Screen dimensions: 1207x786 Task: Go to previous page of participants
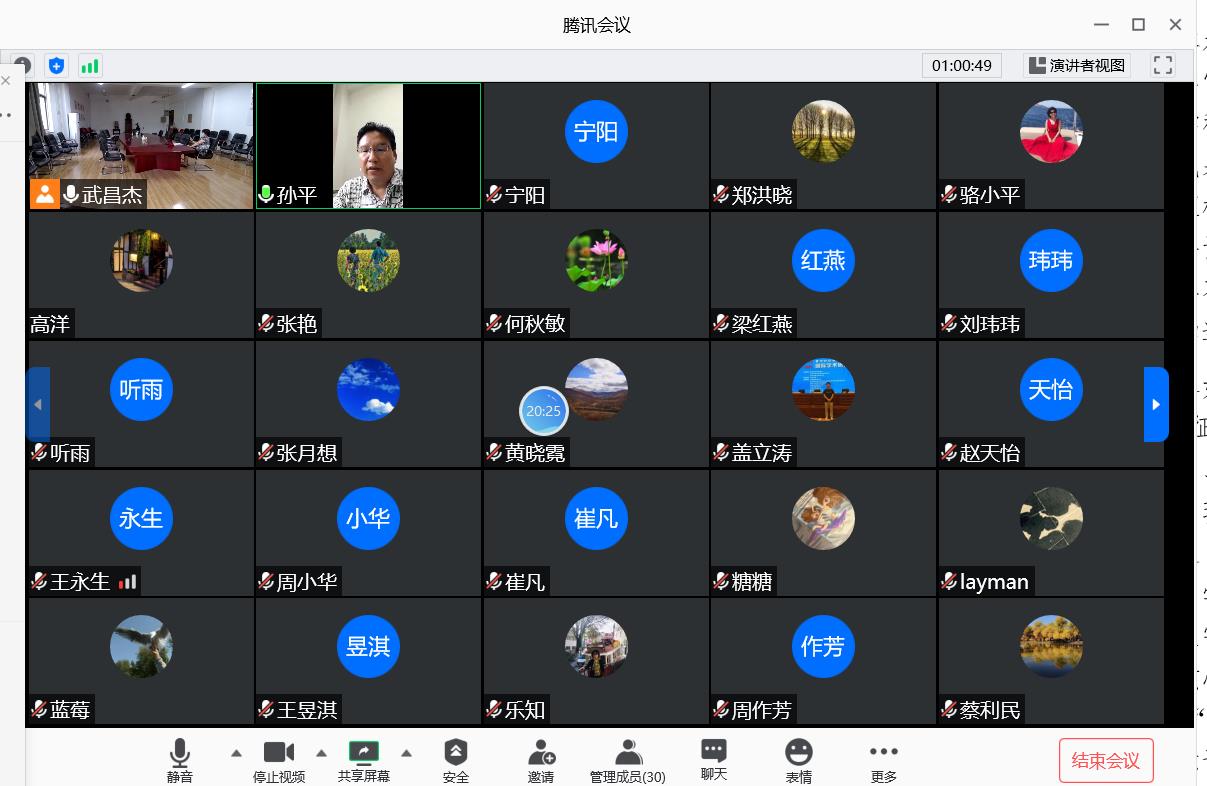click(38, 404)
